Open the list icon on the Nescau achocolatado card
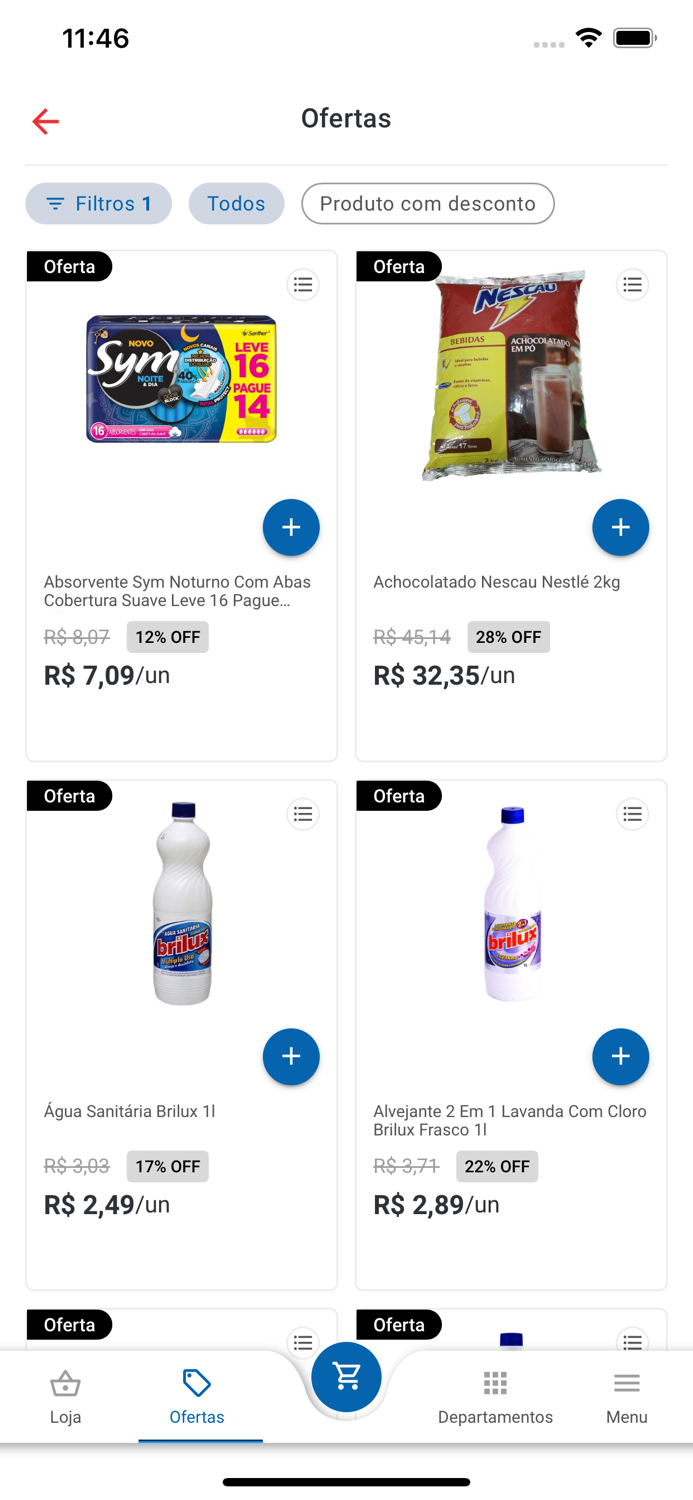The image size is (693, 1500). coord(632,284)
